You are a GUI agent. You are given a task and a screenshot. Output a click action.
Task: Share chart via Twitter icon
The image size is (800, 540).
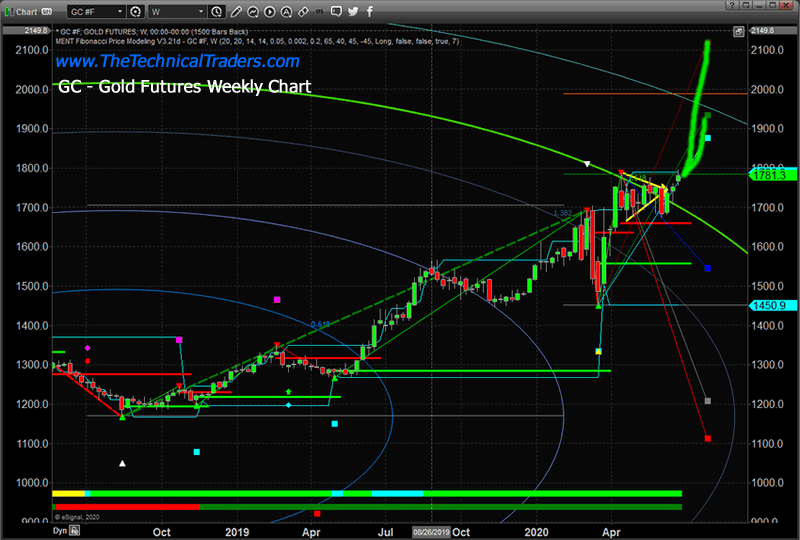point(353,11)
